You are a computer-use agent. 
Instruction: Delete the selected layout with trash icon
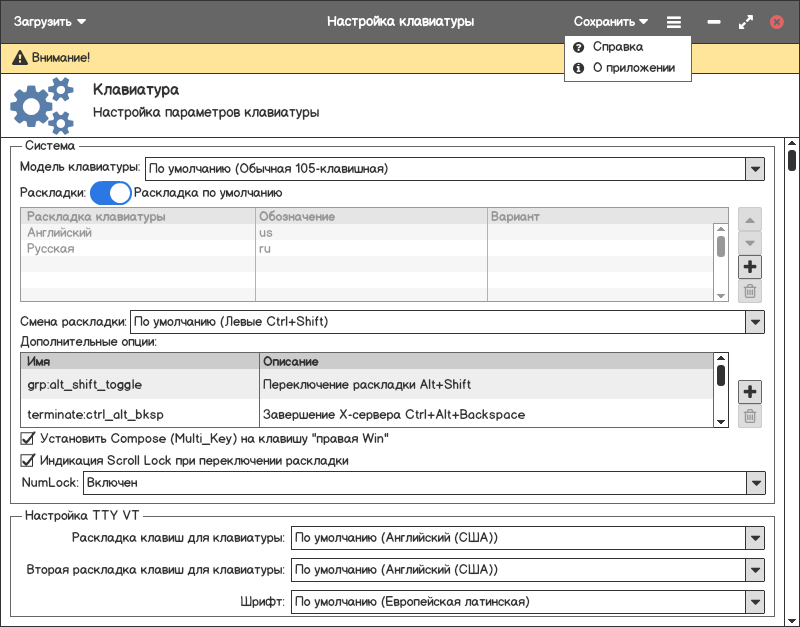click(750, 292)
